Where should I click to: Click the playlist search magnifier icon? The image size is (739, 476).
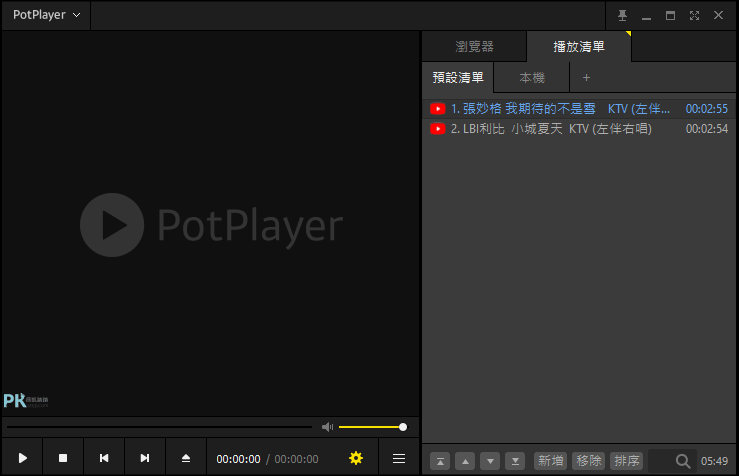pyautogui.click(x=682, y=461)
